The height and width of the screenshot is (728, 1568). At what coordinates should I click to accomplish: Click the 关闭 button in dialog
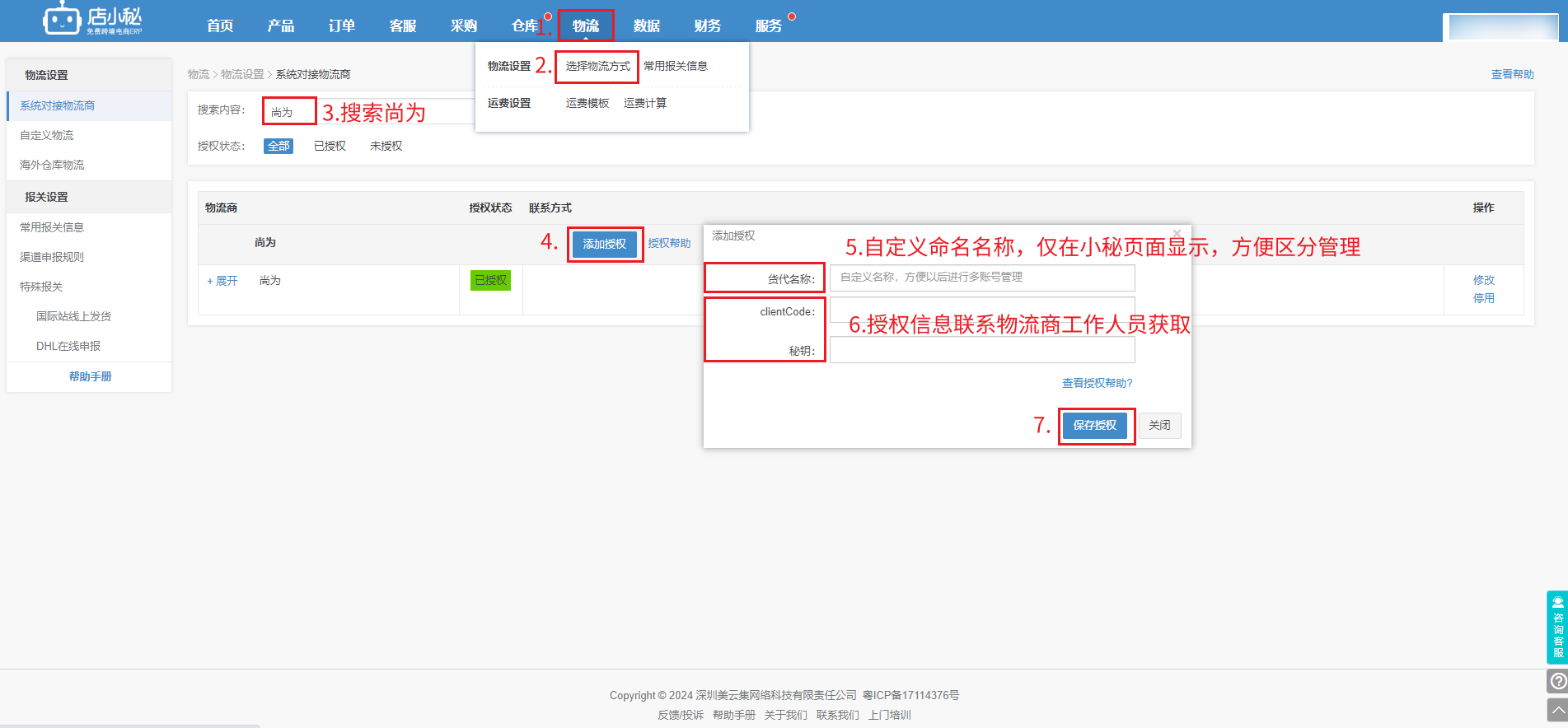point(1159,425)
